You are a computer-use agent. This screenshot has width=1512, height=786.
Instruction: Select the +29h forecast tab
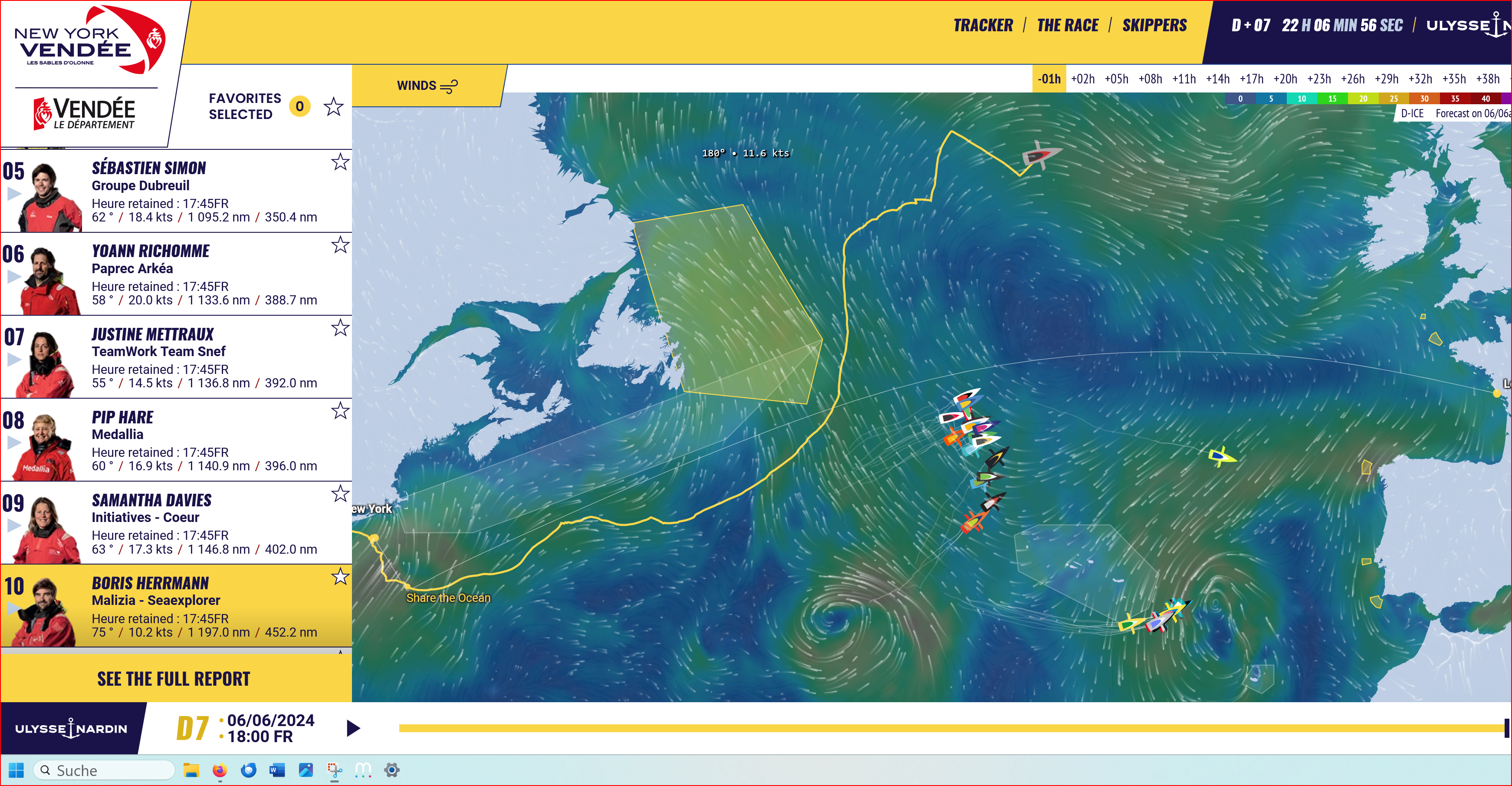point(1387,79)
